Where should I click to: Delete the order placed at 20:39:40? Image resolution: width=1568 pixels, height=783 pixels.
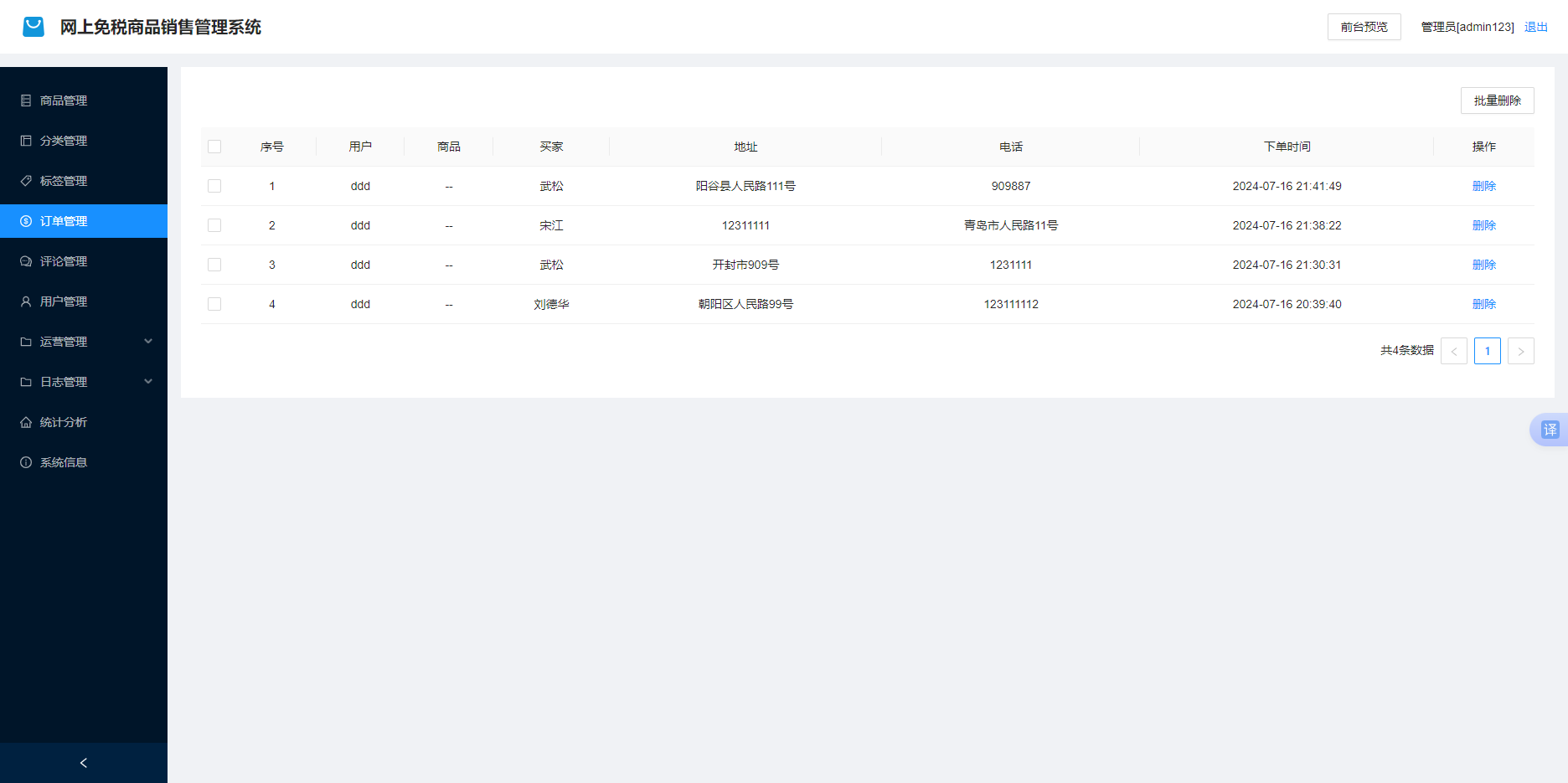pos(1483,304)
